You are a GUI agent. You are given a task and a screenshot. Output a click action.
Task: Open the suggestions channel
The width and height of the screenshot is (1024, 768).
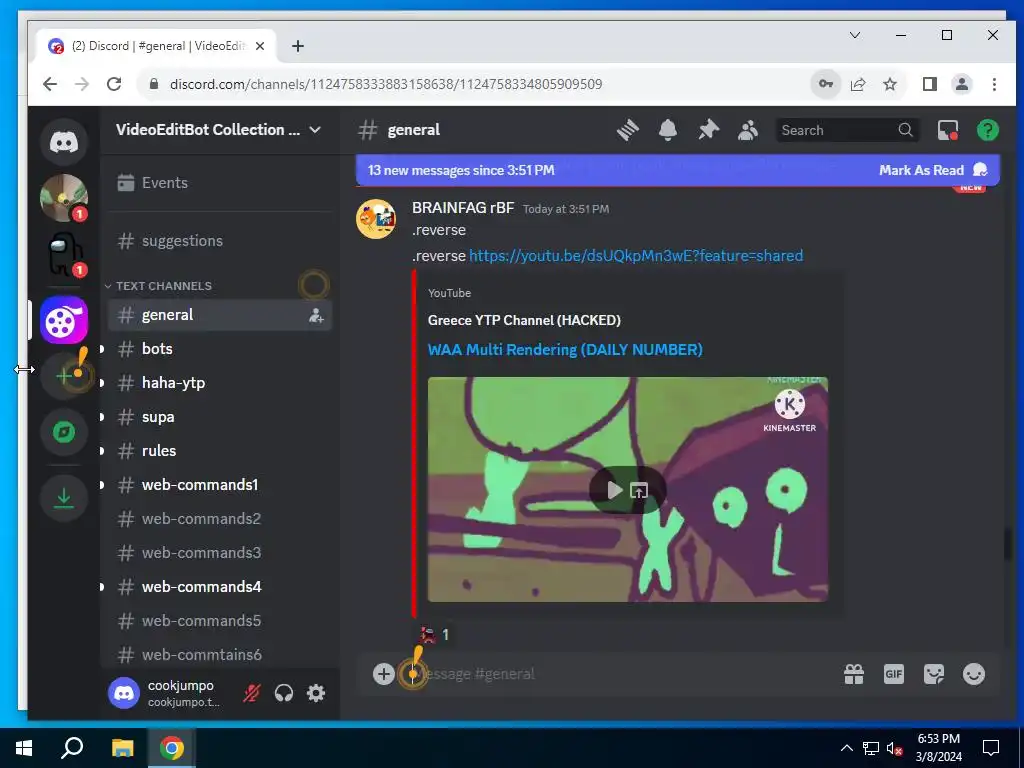[x=219, y=241]
